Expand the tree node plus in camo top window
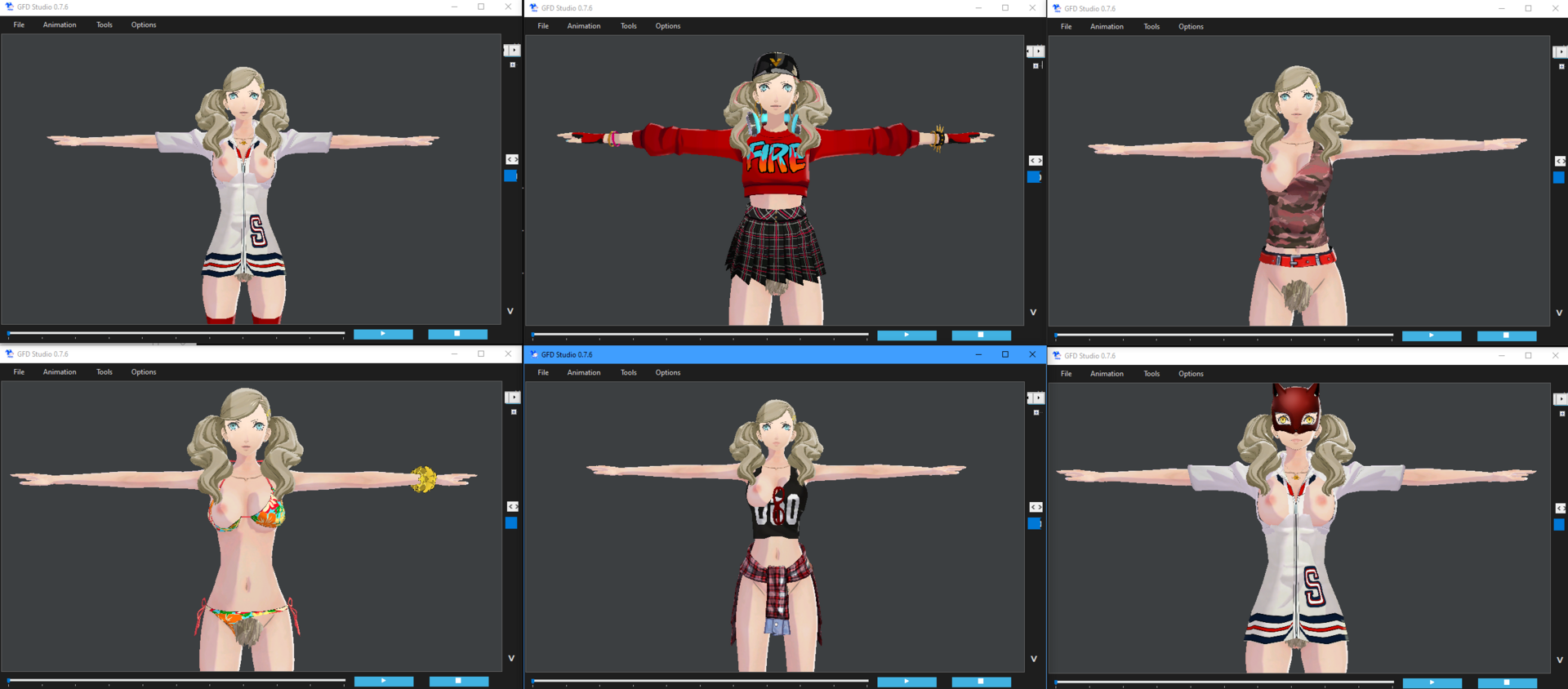This screenshot has width=1568, height=689. click(1561, 67)
